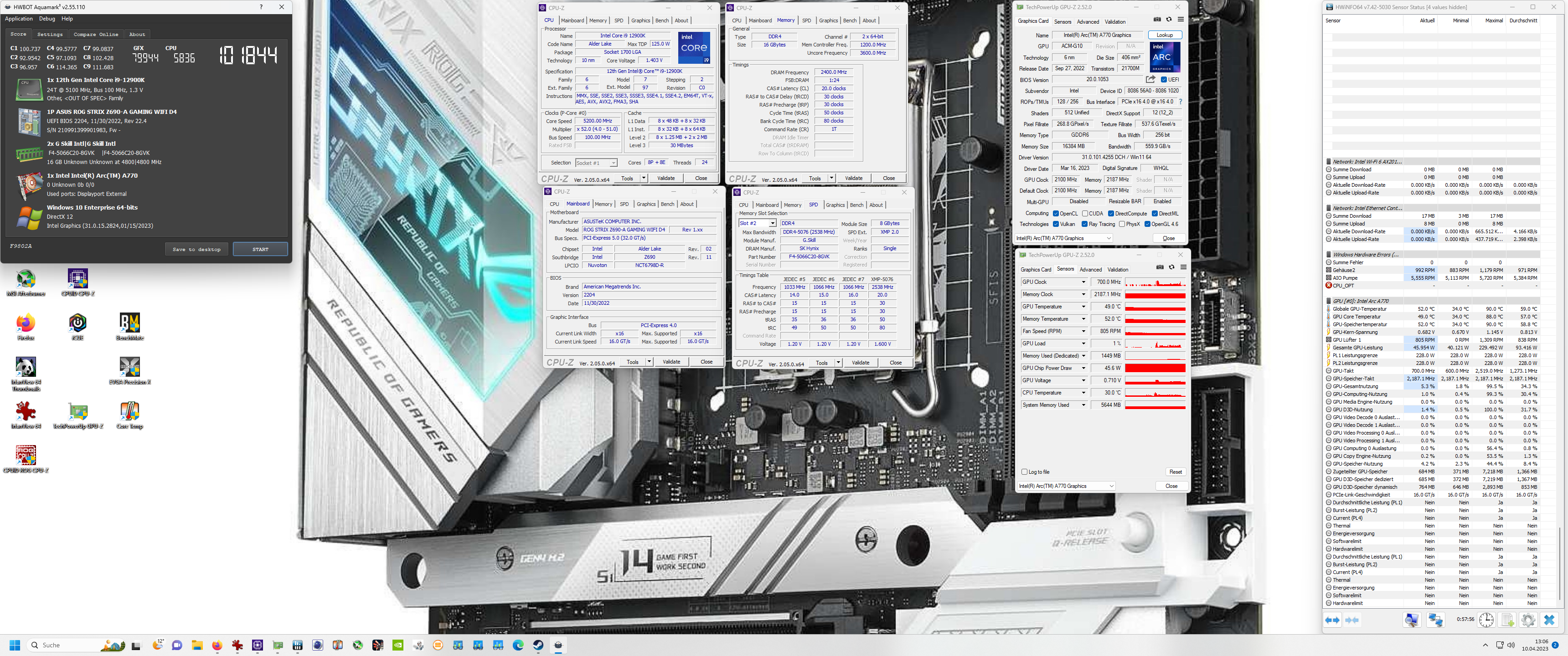This screenshot has height=656, width=1568.
Task: Toggle UEFI checkbox in GPU-Z
Action: (x=1164, y=80)
